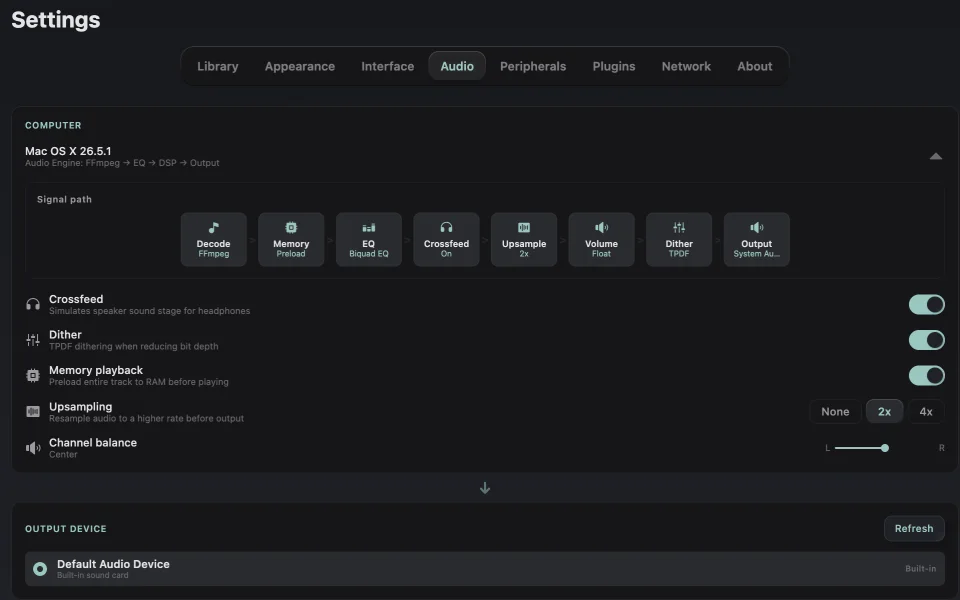Click the Mac OS X 26.5.1 label
The height and width of the screenshot is (600, 960).
click(x=68, y=151)
